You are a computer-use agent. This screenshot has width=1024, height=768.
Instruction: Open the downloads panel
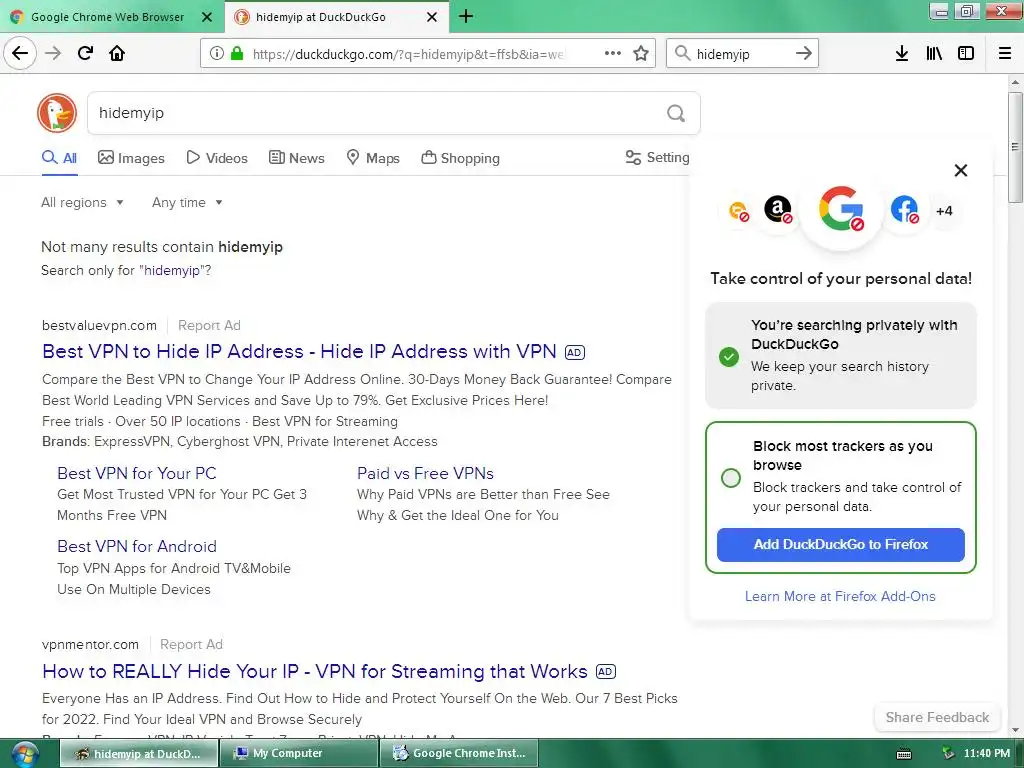coord(902,54)
